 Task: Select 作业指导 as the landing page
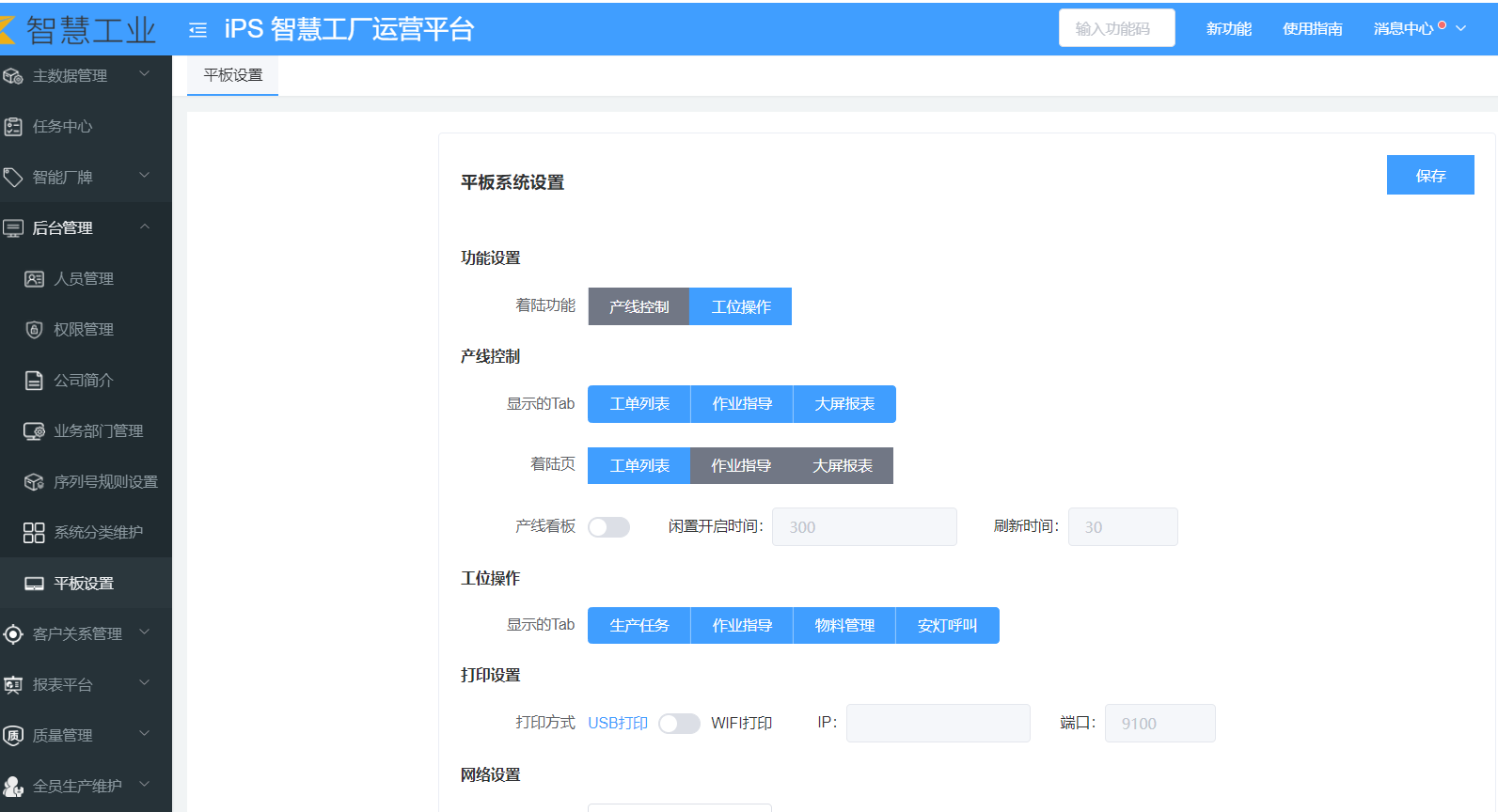click(x=741, y=466)
